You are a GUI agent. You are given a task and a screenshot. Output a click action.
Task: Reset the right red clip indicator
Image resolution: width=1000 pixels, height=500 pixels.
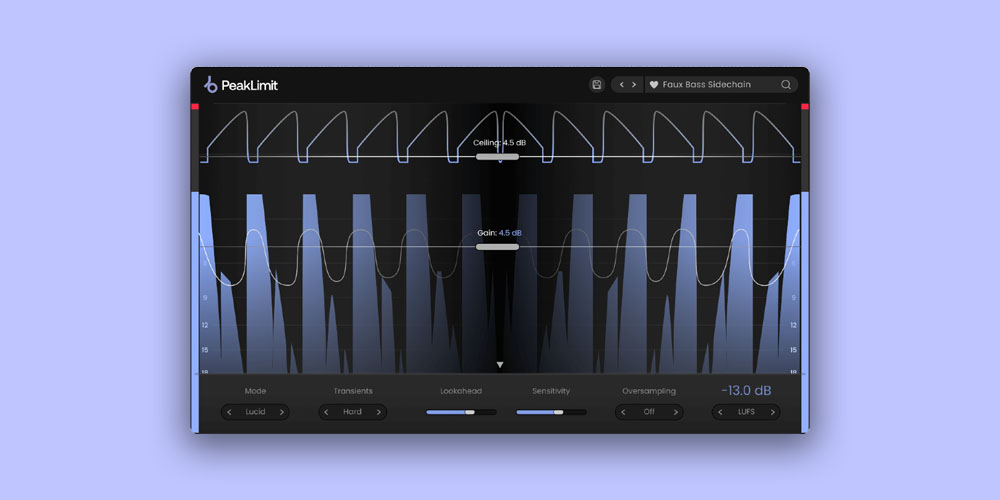coord(805,106)
